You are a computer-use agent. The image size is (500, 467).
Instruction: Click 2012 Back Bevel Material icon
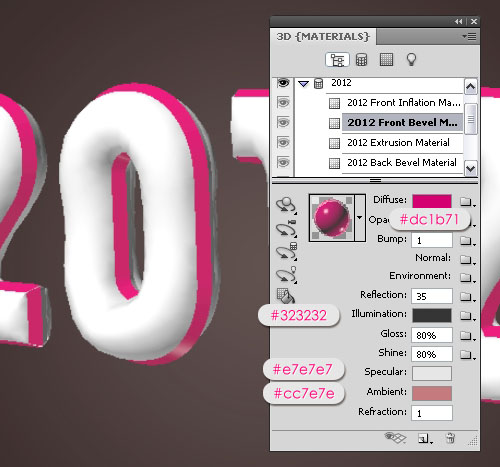[334, 163]
